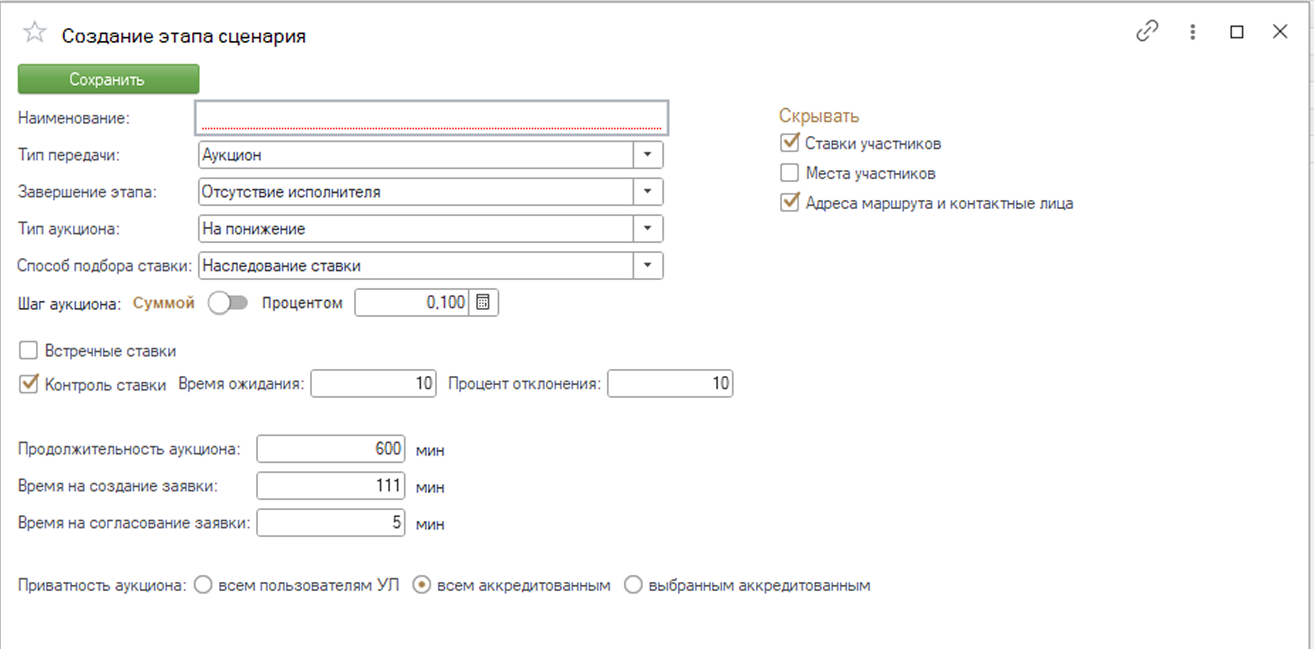Select the всем аккредитованным radio option
Viewport: 1315px width, 649px height.
tap(421, 586)
